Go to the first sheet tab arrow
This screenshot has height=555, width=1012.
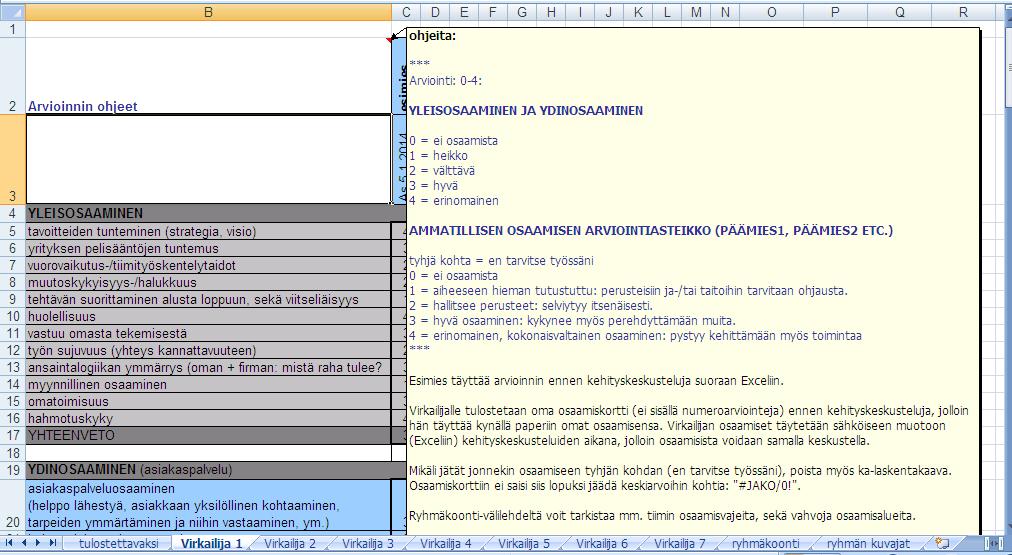9,543
